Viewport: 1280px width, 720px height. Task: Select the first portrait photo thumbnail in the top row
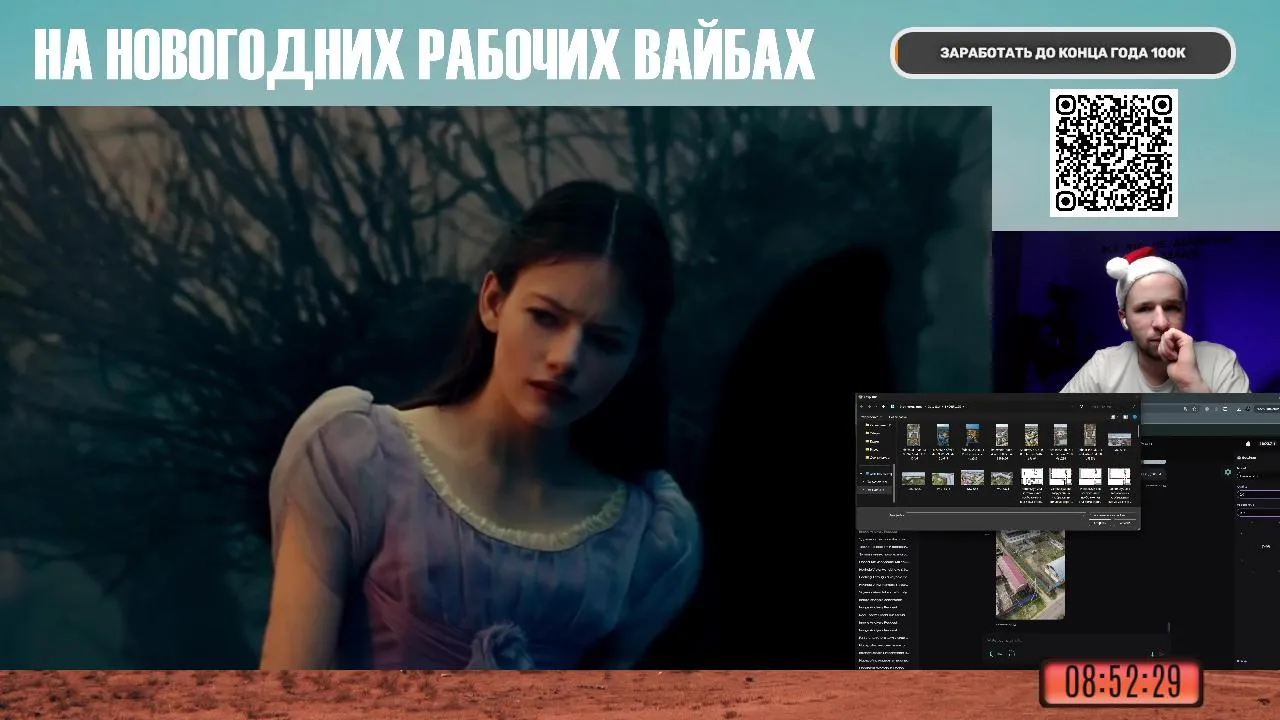pos(913,435)
